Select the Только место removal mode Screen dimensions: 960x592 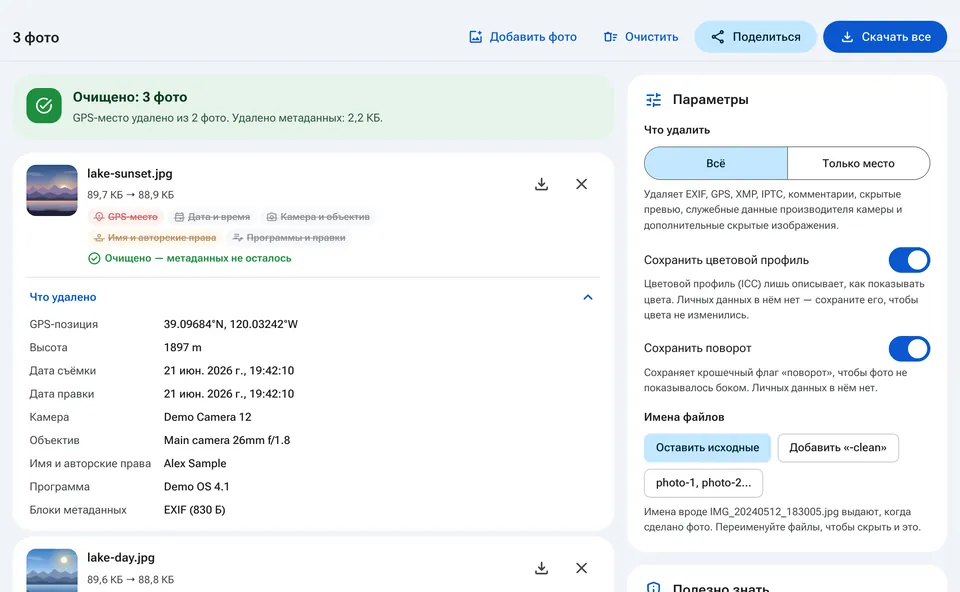(858, 163)
